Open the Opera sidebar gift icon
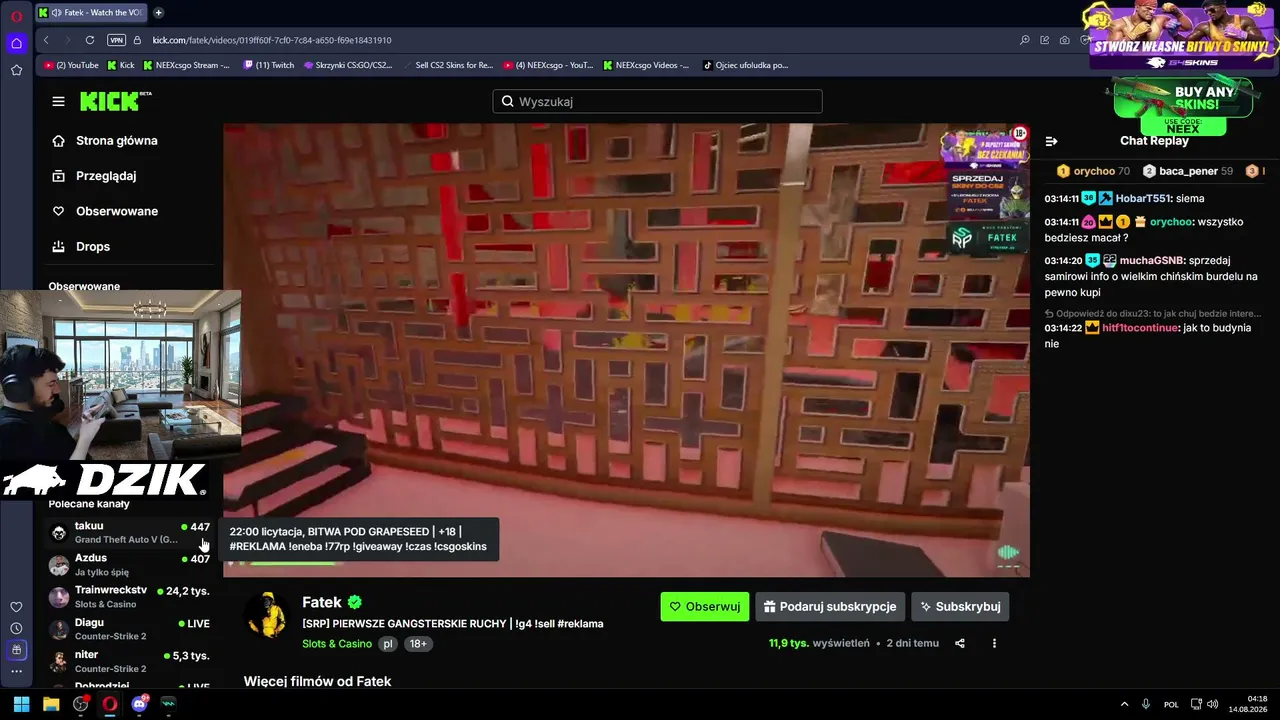1280x720 pixels. tap(16, 650)
